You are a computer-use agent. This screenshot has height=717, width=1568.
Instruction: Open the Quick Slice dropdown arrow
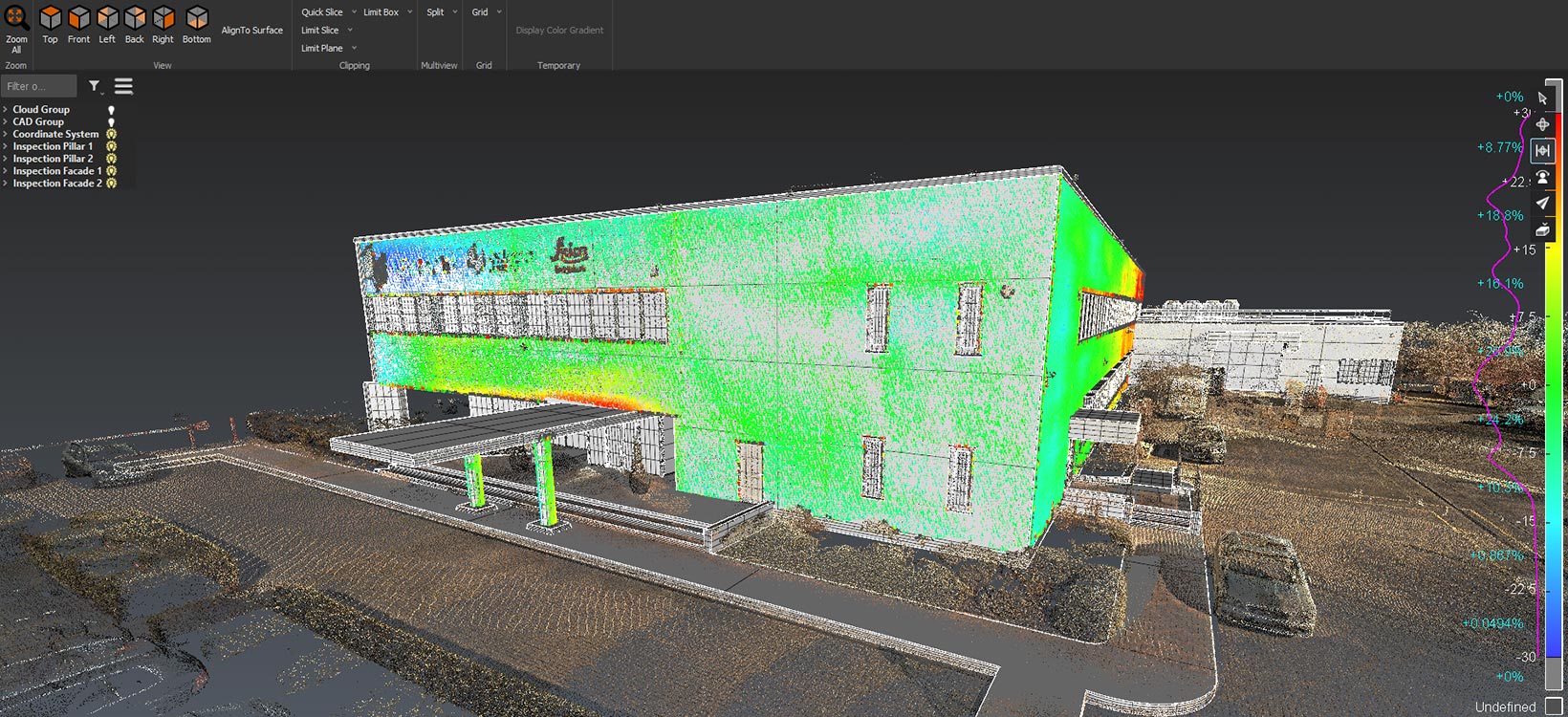pos(354,12)
